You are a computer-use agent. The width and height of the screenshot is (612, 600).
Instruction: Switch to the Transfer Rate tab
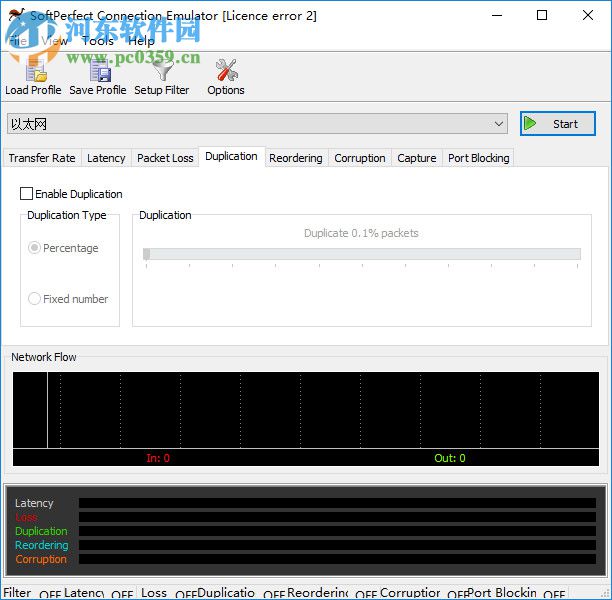42,158
